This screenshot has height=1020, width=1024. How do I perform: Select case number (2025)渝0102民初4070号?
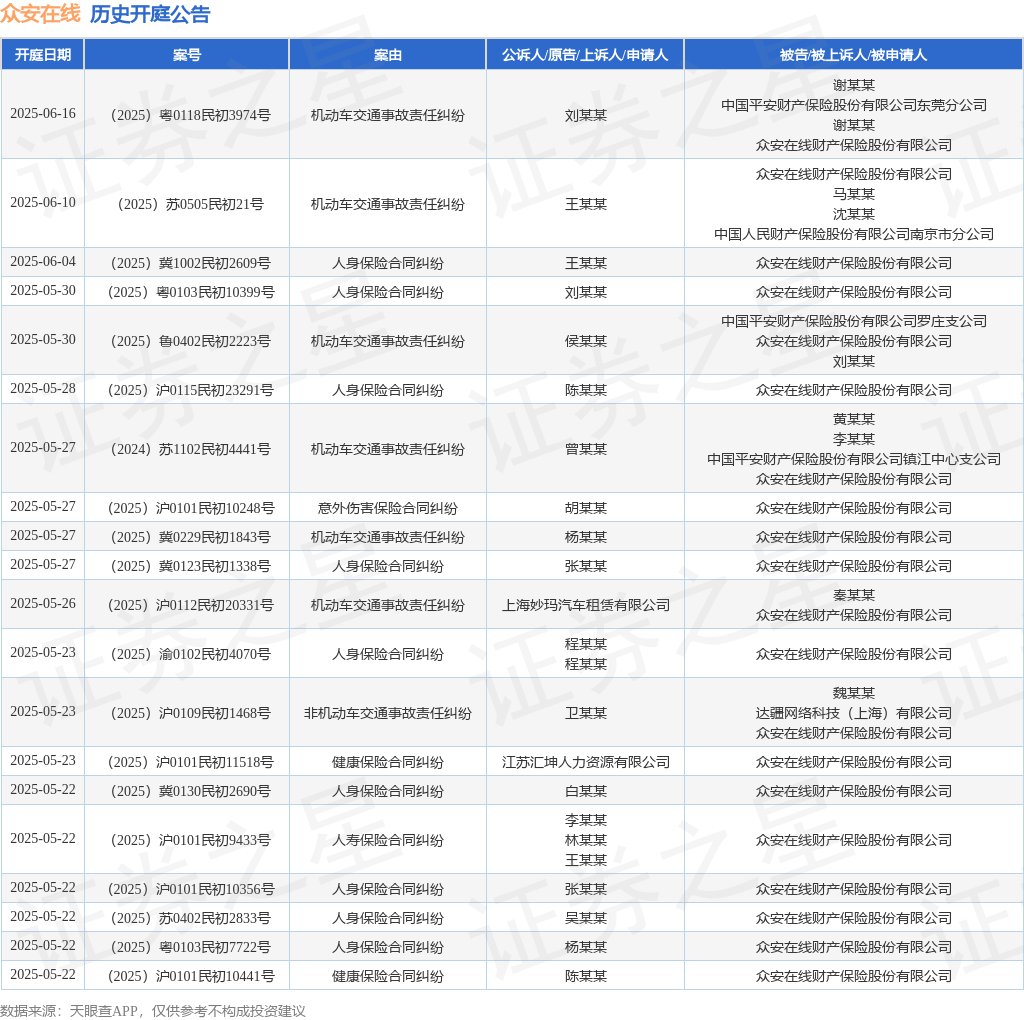pyautogui.click(x=191, y=654)
